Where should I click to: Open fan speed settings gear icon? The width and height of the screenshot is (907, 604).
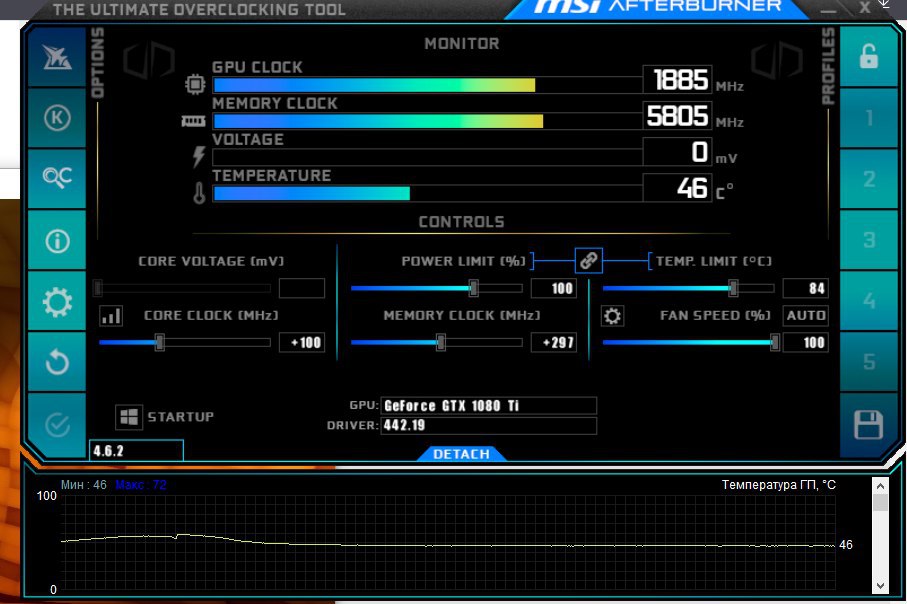click(612, 316)
